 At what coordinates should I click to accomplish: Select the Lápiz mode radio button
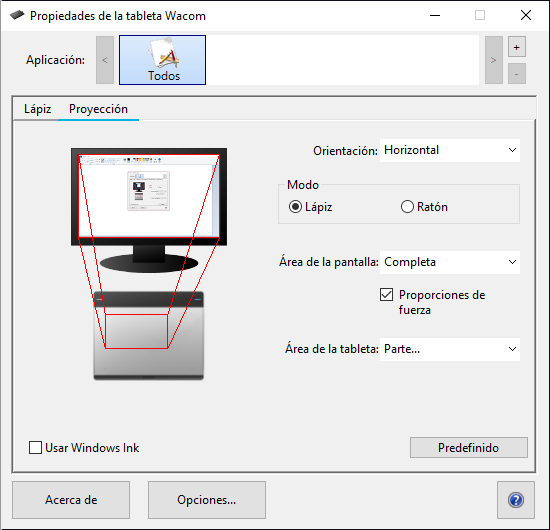pos(295,207)
